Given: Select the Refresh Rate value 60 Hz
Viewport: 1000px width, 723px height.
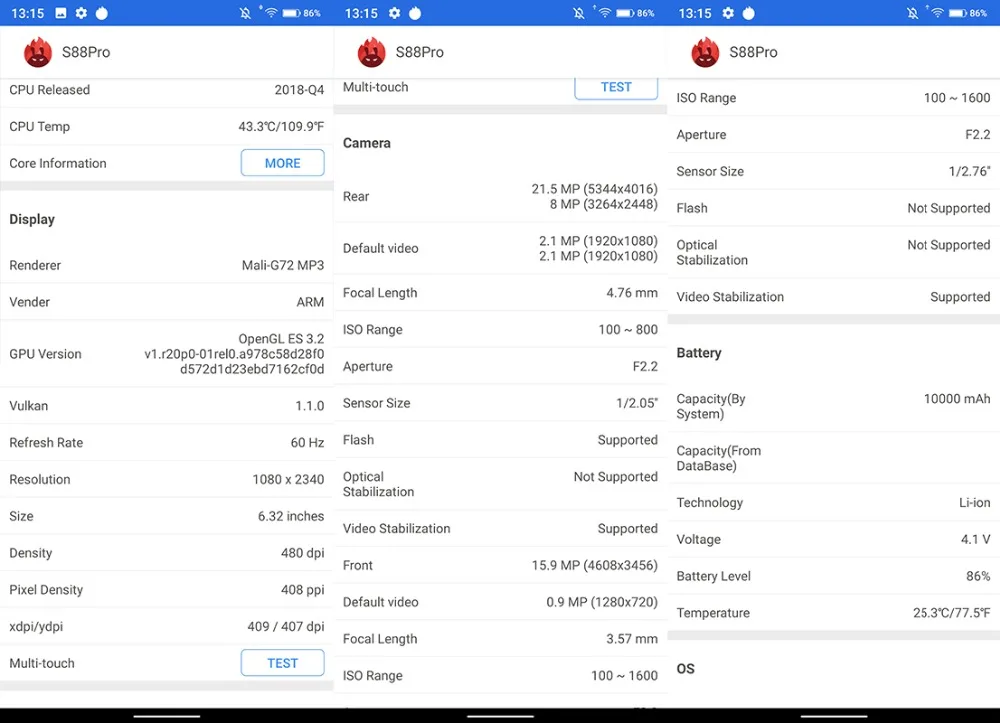Looking at the screenshot, I should [307, 442].
